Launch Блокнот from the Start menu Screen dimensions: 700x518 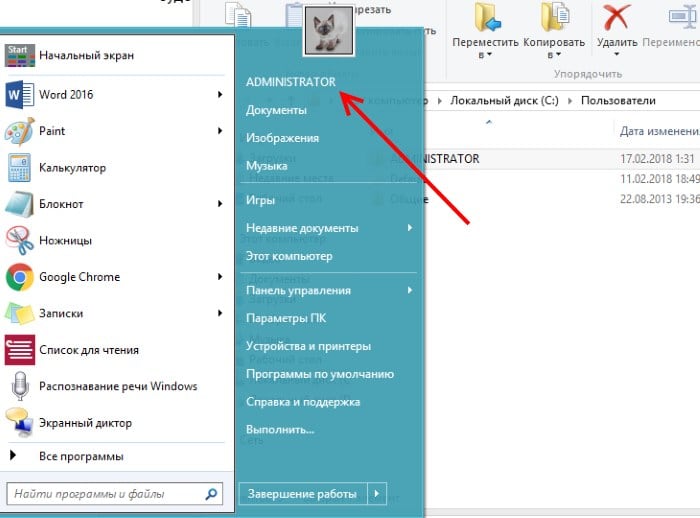[x=61, y=204]
